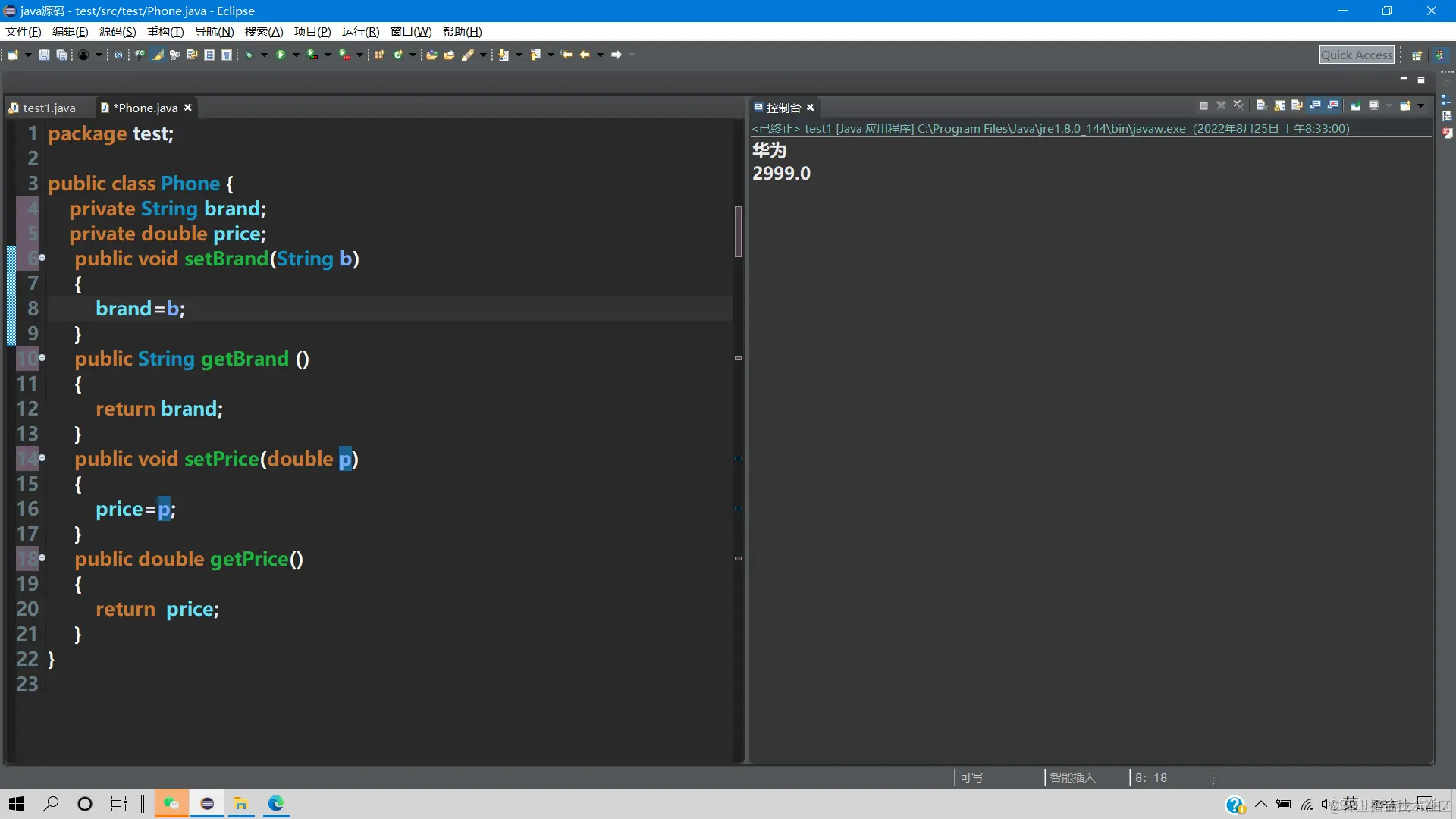
Task: Click the Save All toolbar icon
Action: [x=61, y=55]
